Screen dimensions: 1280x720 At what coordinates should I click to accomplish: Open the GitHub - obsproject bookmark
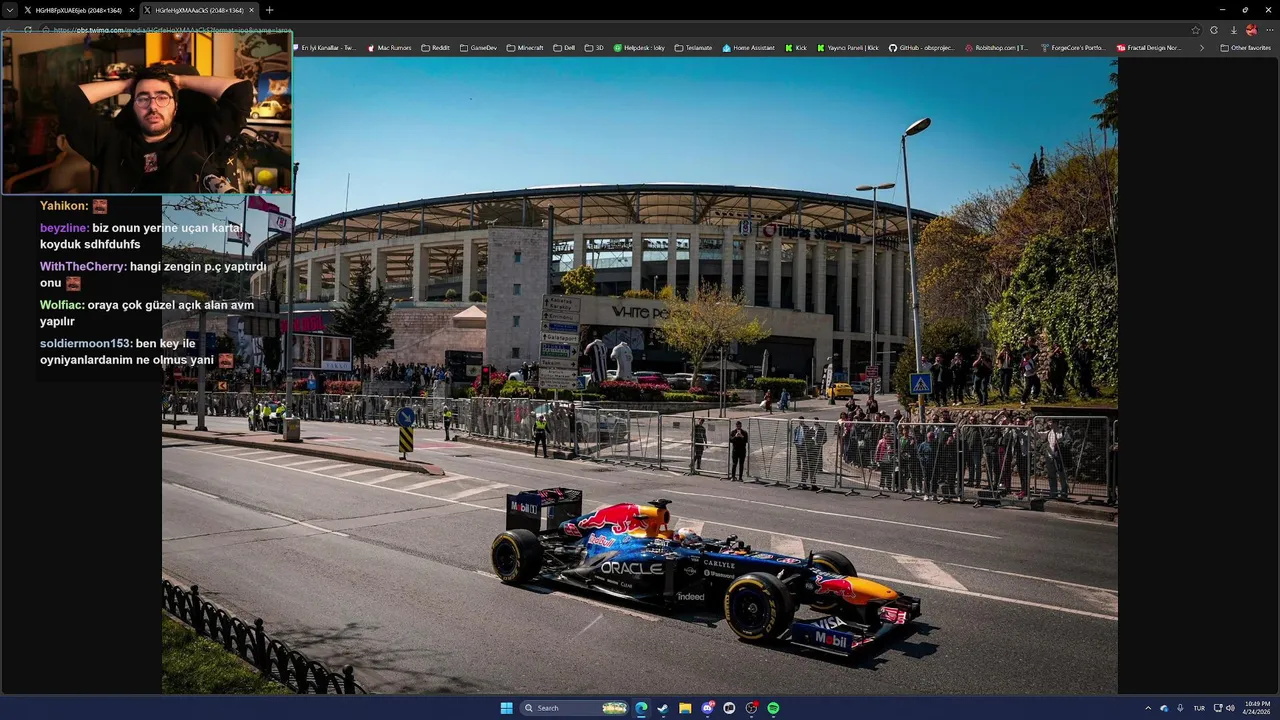pyautogui.click(x=922, y=48)
